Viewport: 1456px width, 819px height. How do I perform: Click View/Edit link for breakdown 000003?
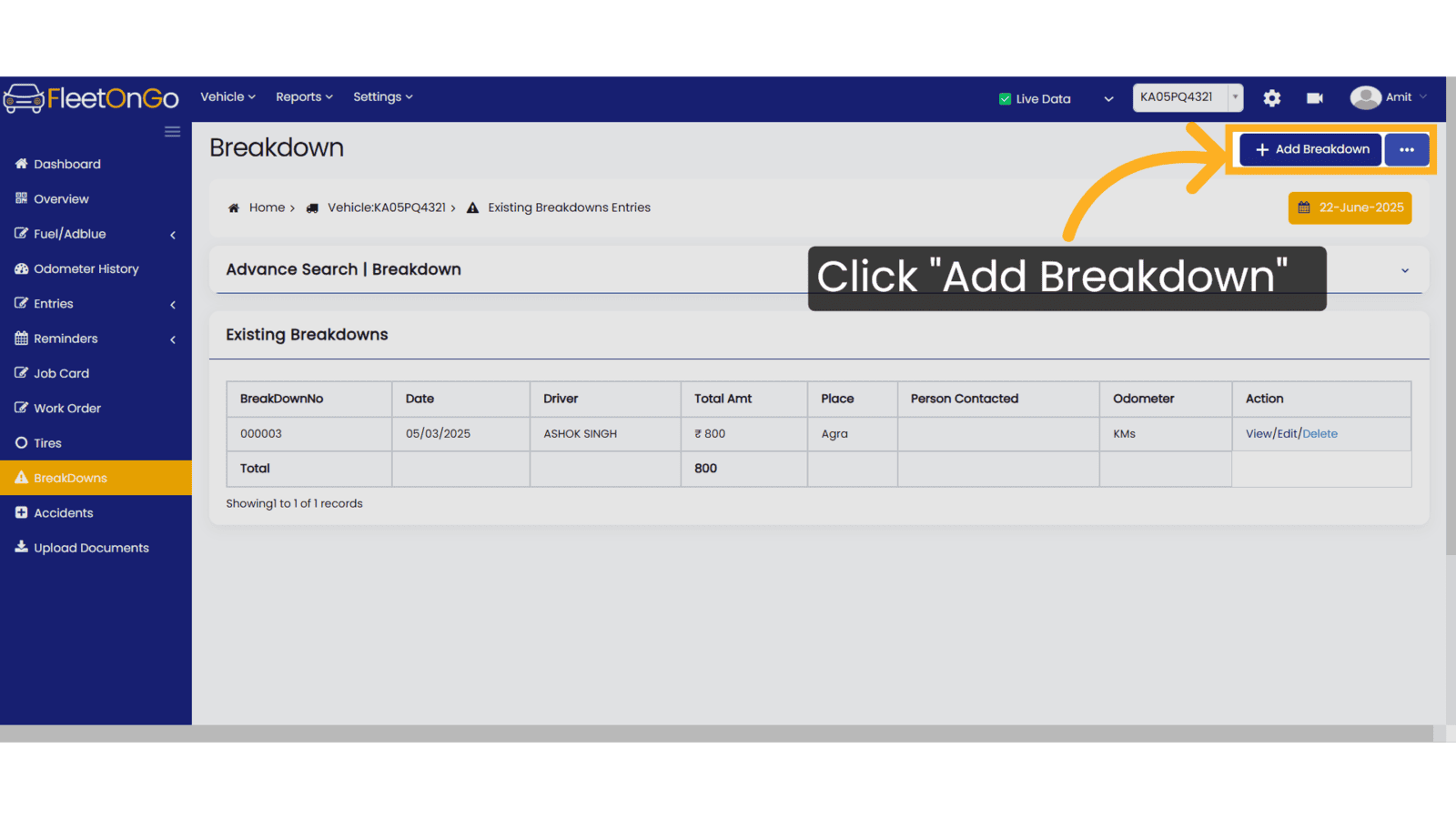click(1272, 434)
